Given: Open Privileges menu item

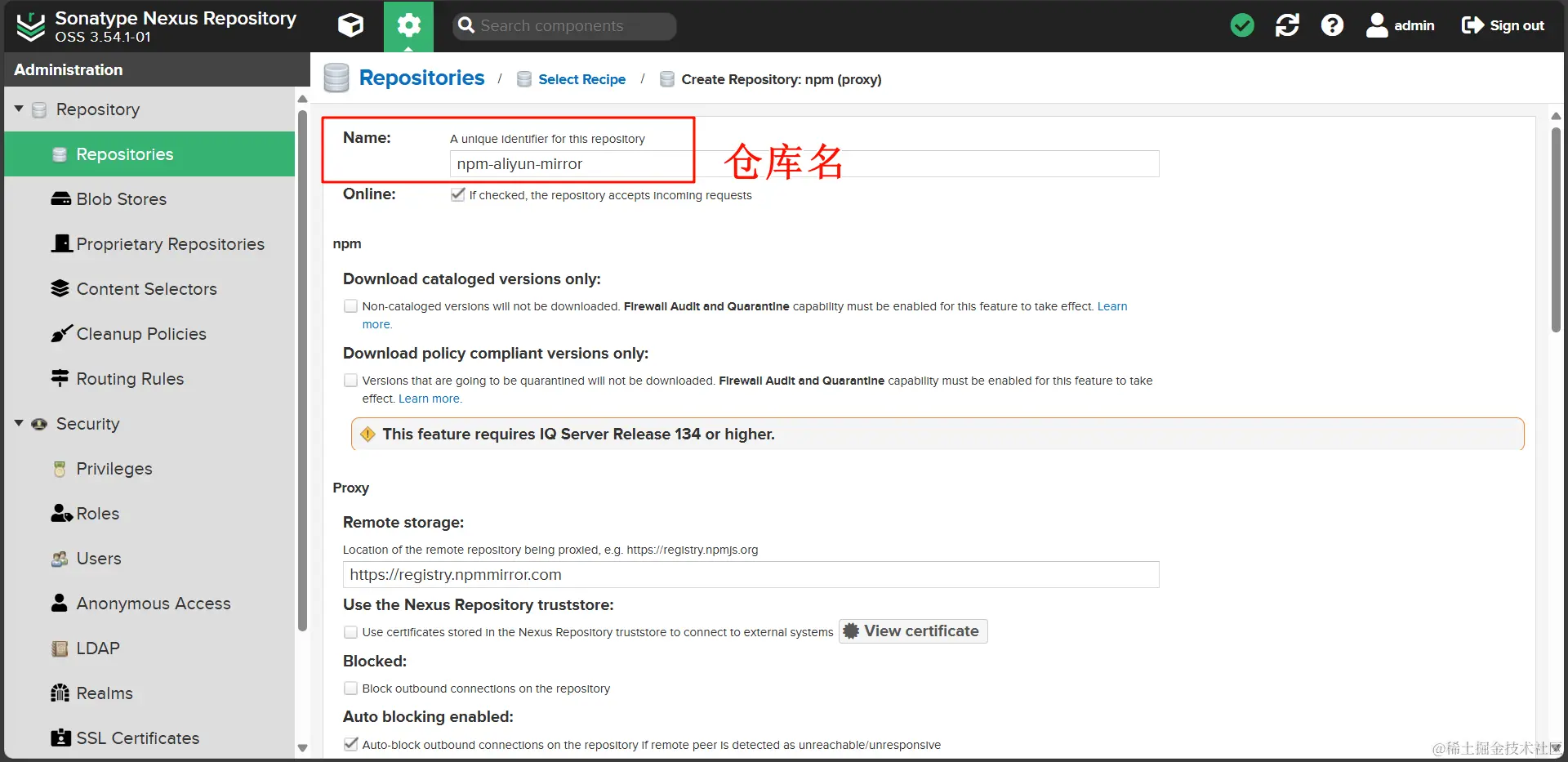Looking at the screenshot, I should pyautogui.click(x=149, y=469).
